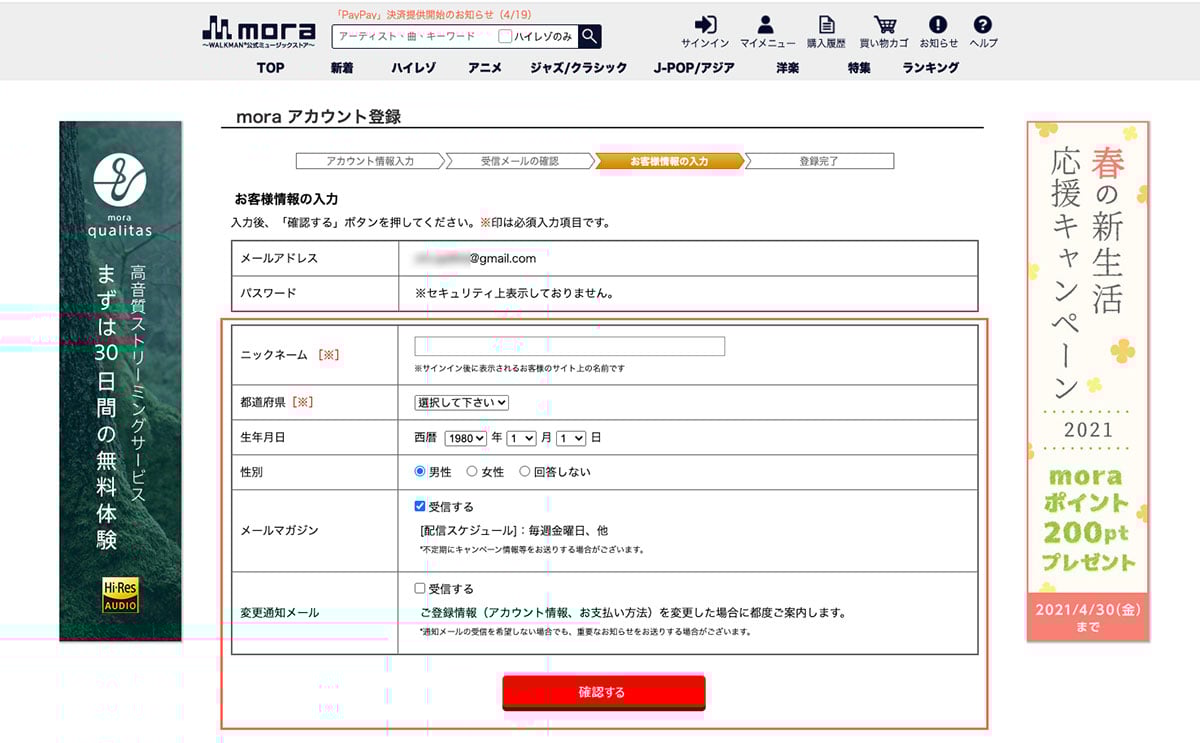Open shopping cart (買い物カゴ) icon
This screenshot has height=743, width=1200.
pos(884,31)
